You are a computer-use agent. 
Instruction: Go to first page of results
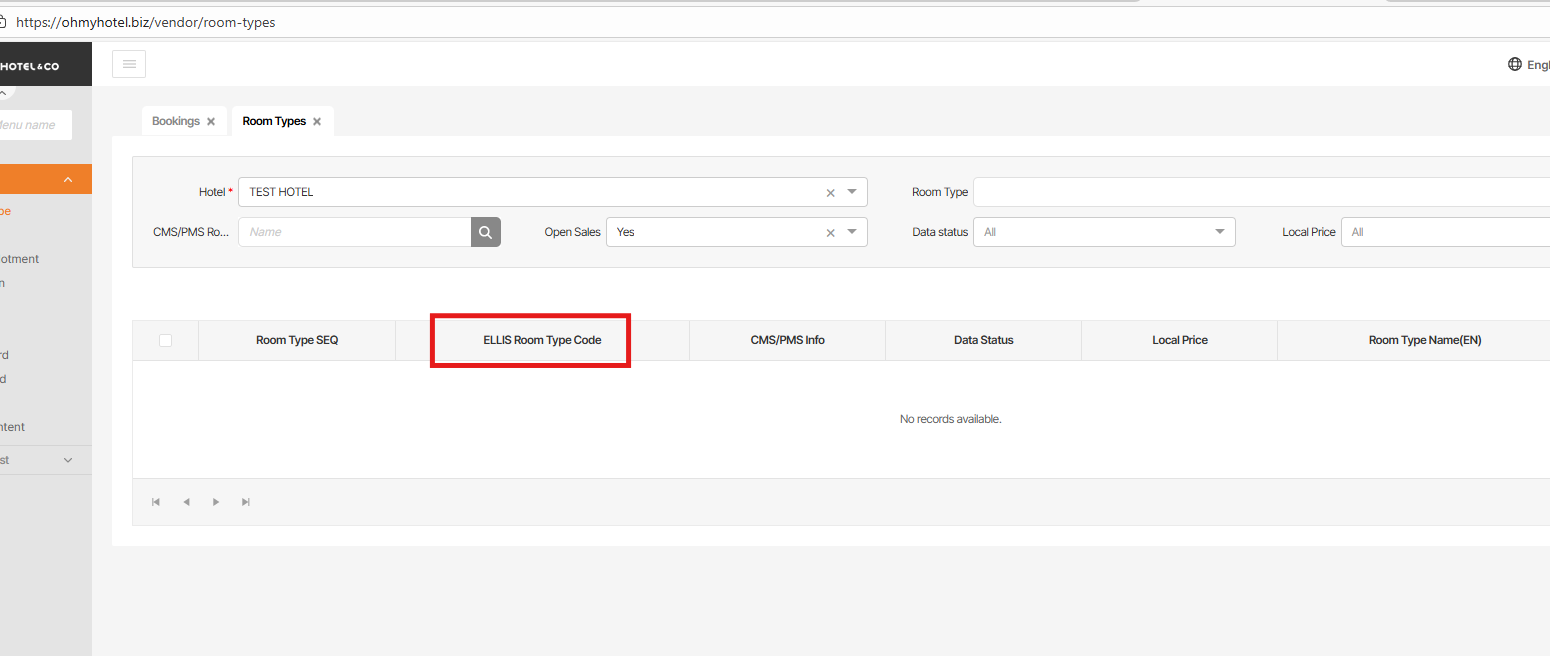(156, 502)
